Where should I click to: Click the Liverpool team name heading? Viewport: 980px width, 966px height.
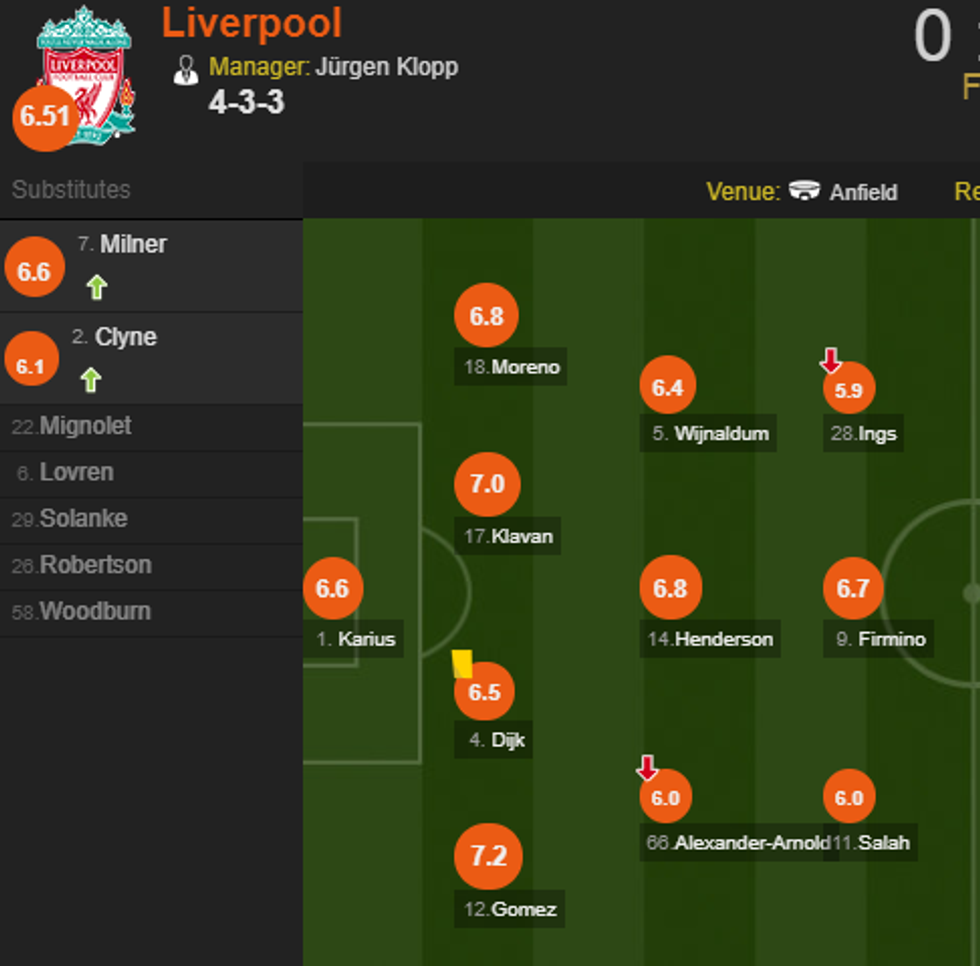(252, 23)
